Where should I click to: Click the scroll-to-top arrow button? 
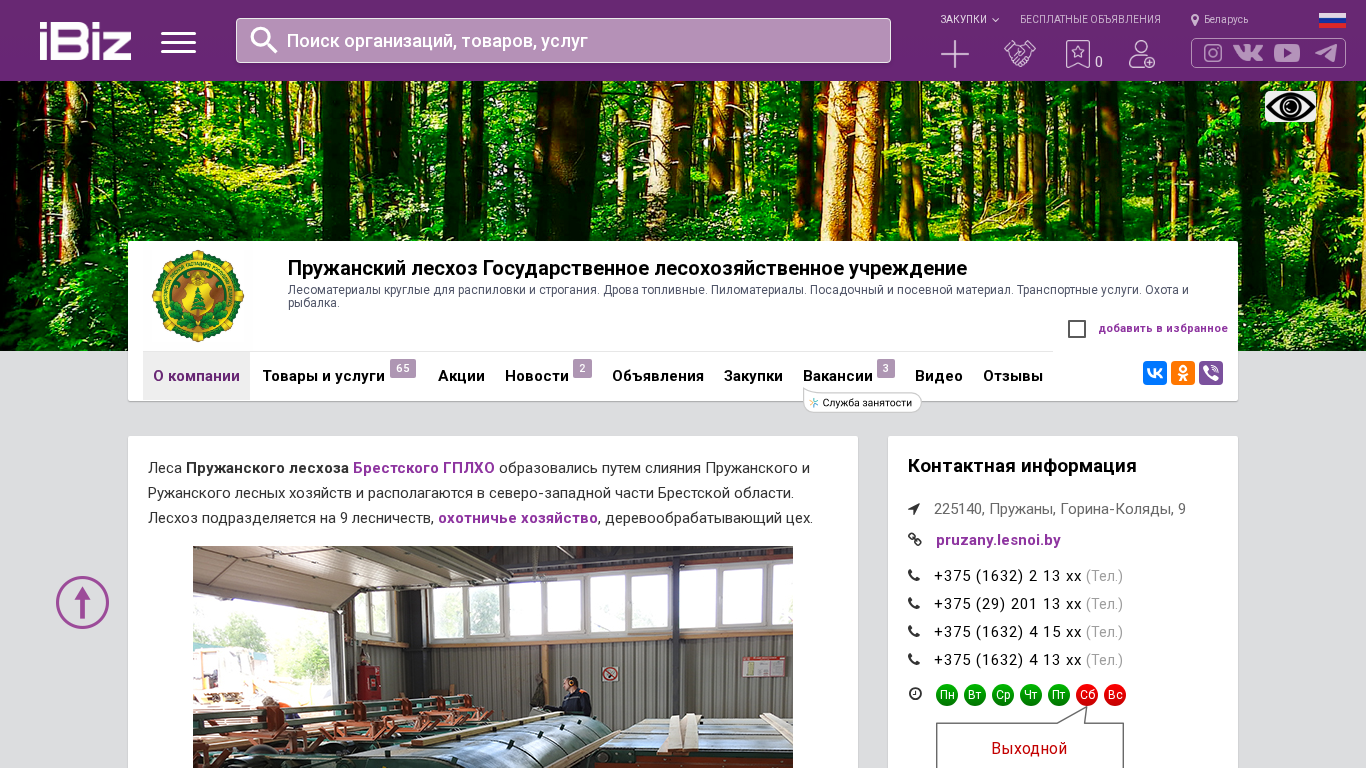82,602
